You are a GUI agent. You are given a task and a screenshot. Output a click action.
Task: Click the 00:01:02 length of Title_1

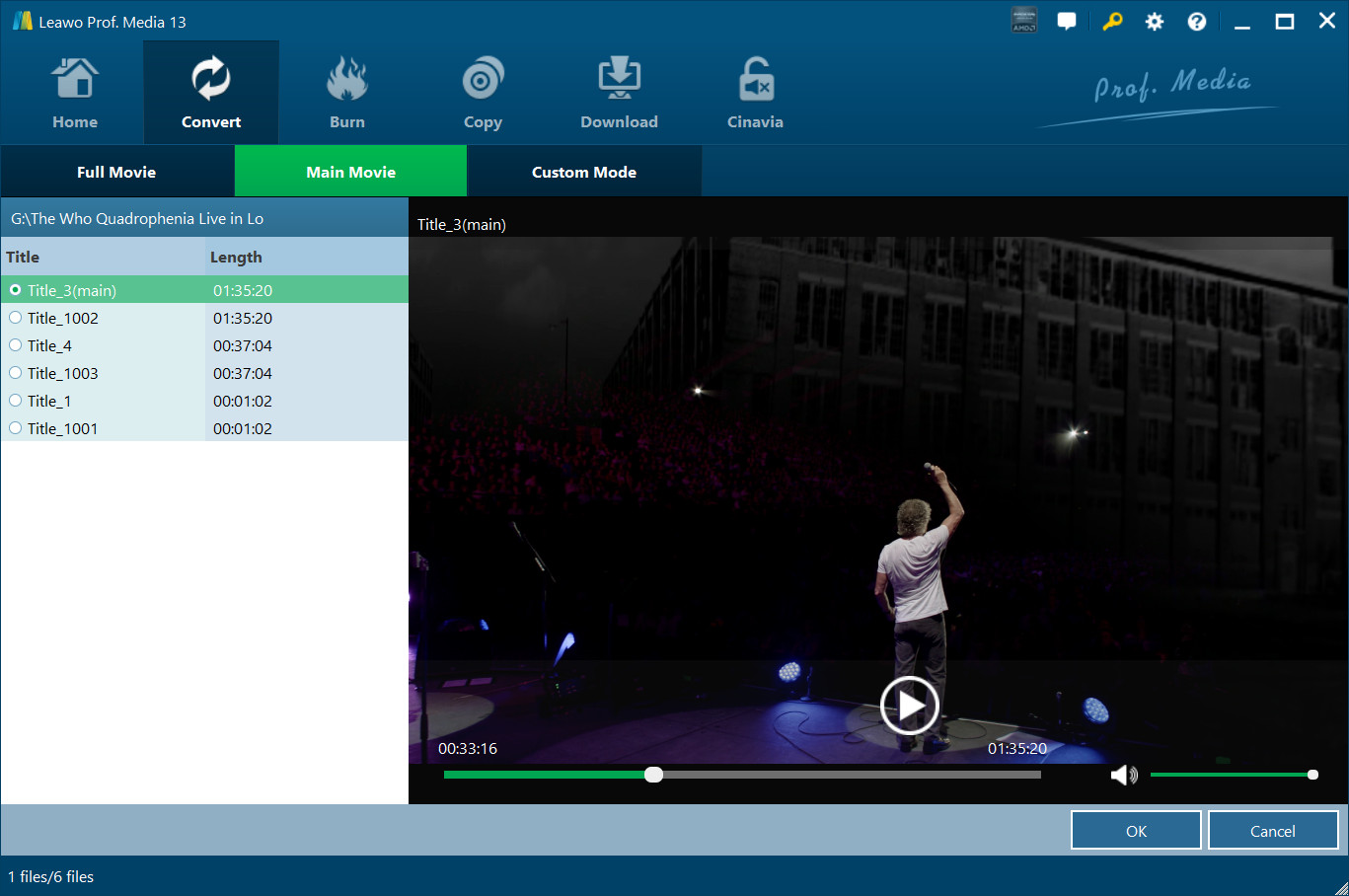243,401
